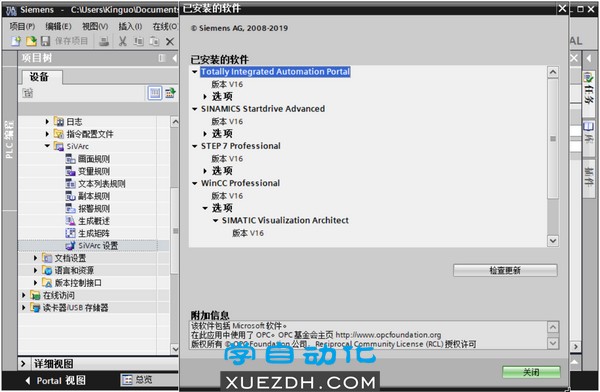Switch to Portal 视图
600x392 pixels.
(55, 381)
